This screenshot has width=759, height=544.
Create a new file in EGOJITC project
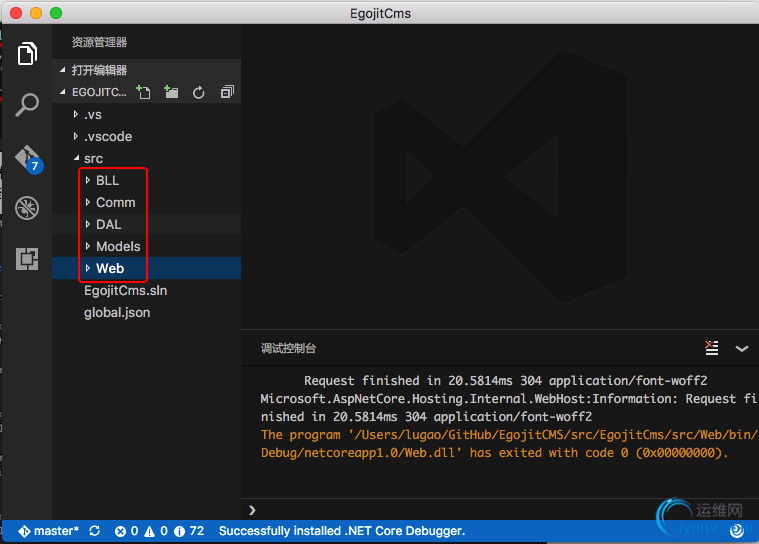pyautogui.click(x=143, y=92)
